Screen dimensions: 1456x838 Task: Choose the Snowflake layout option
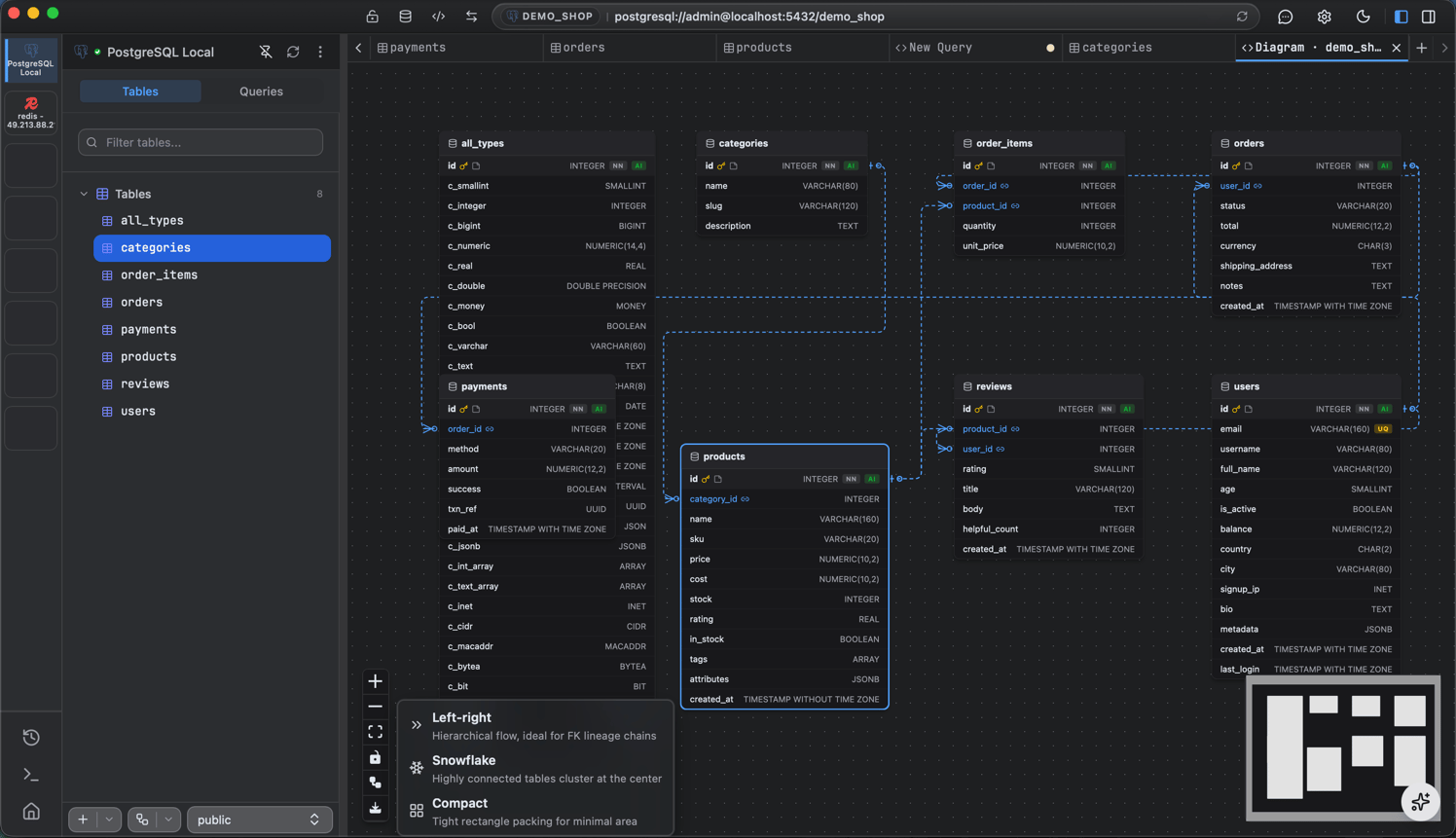[535, 768]
